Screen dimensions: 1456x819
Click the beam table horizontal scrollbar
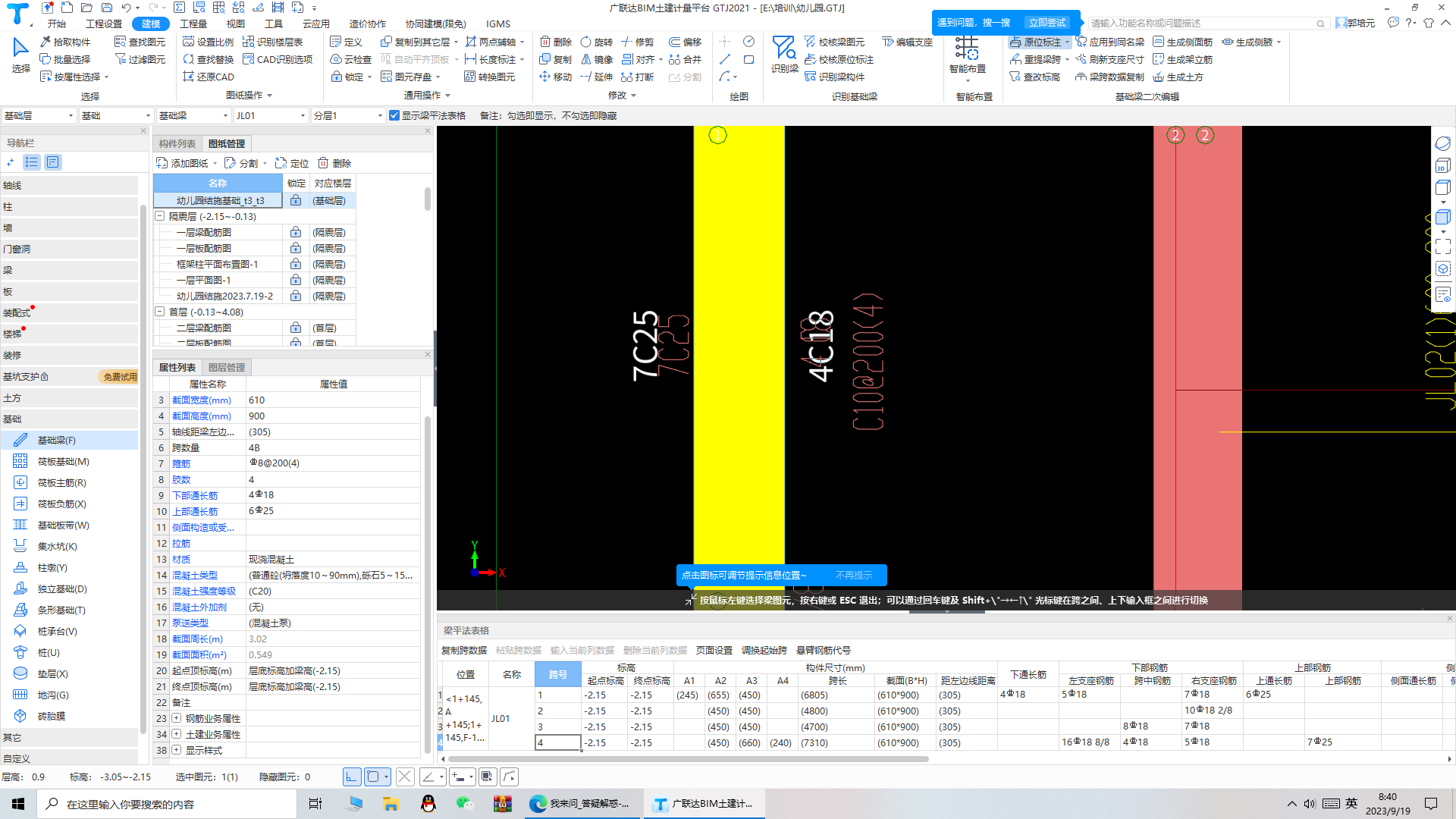pos(689,758)
